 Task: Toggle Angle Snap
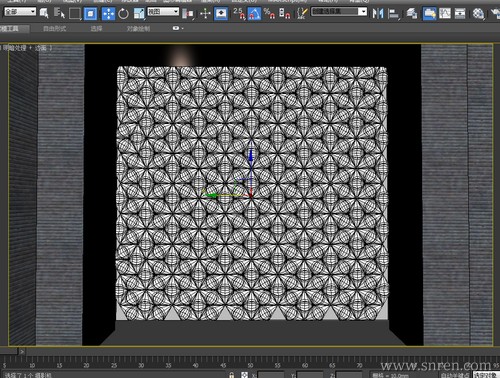point(254,14)
